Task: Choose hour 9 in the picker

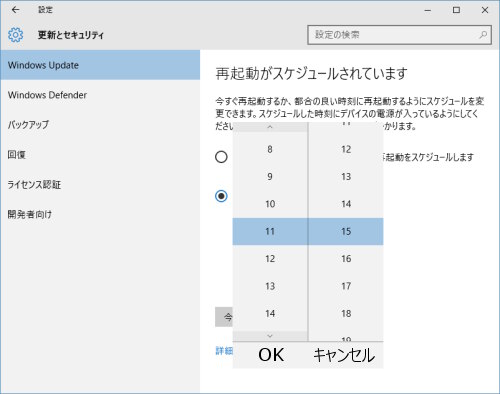Action: pos(270,177)
